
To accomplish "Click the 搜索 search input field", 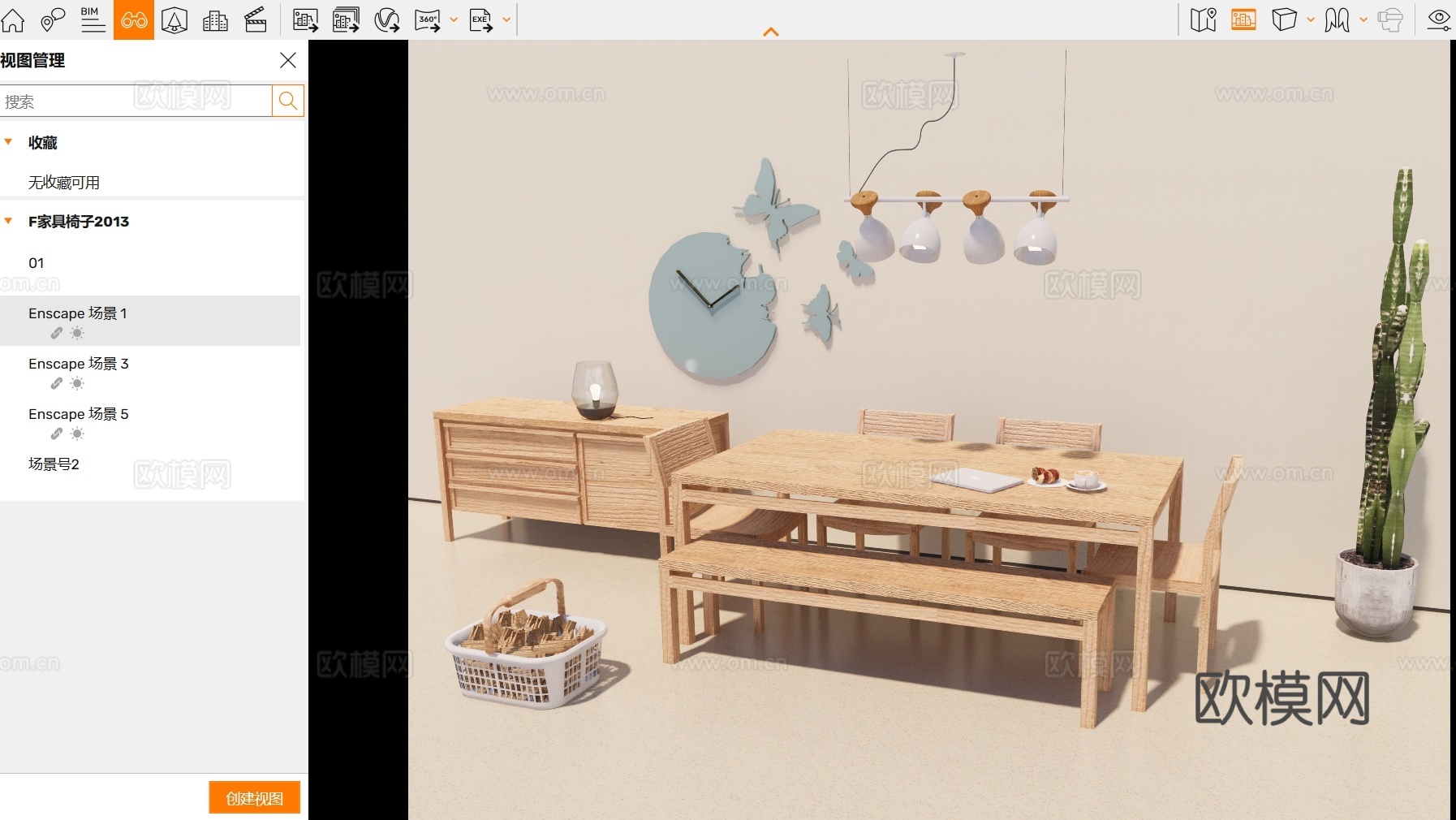I will (136, 101).
